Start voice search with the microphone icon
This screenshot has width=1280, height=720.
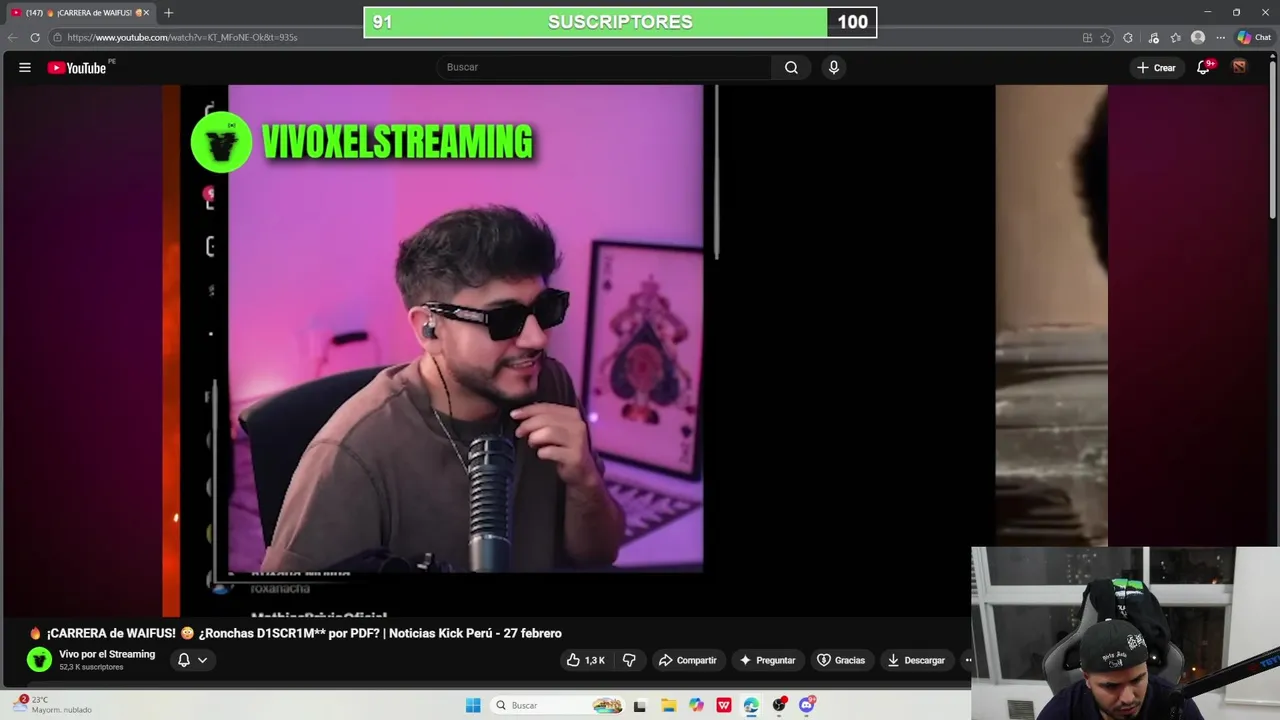[x=834, y=67]
